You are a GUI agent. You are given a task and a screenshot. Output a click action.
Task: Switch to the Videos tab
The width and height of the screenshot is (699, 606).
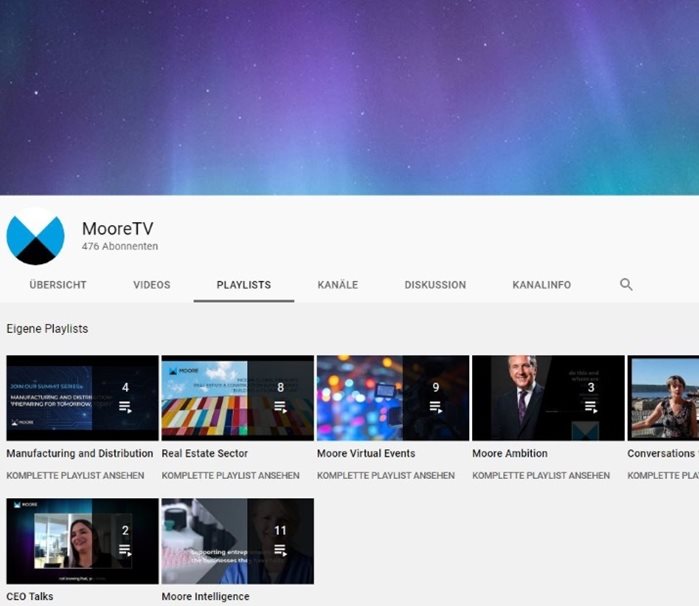pyautogui.click(x=152, y=284)
